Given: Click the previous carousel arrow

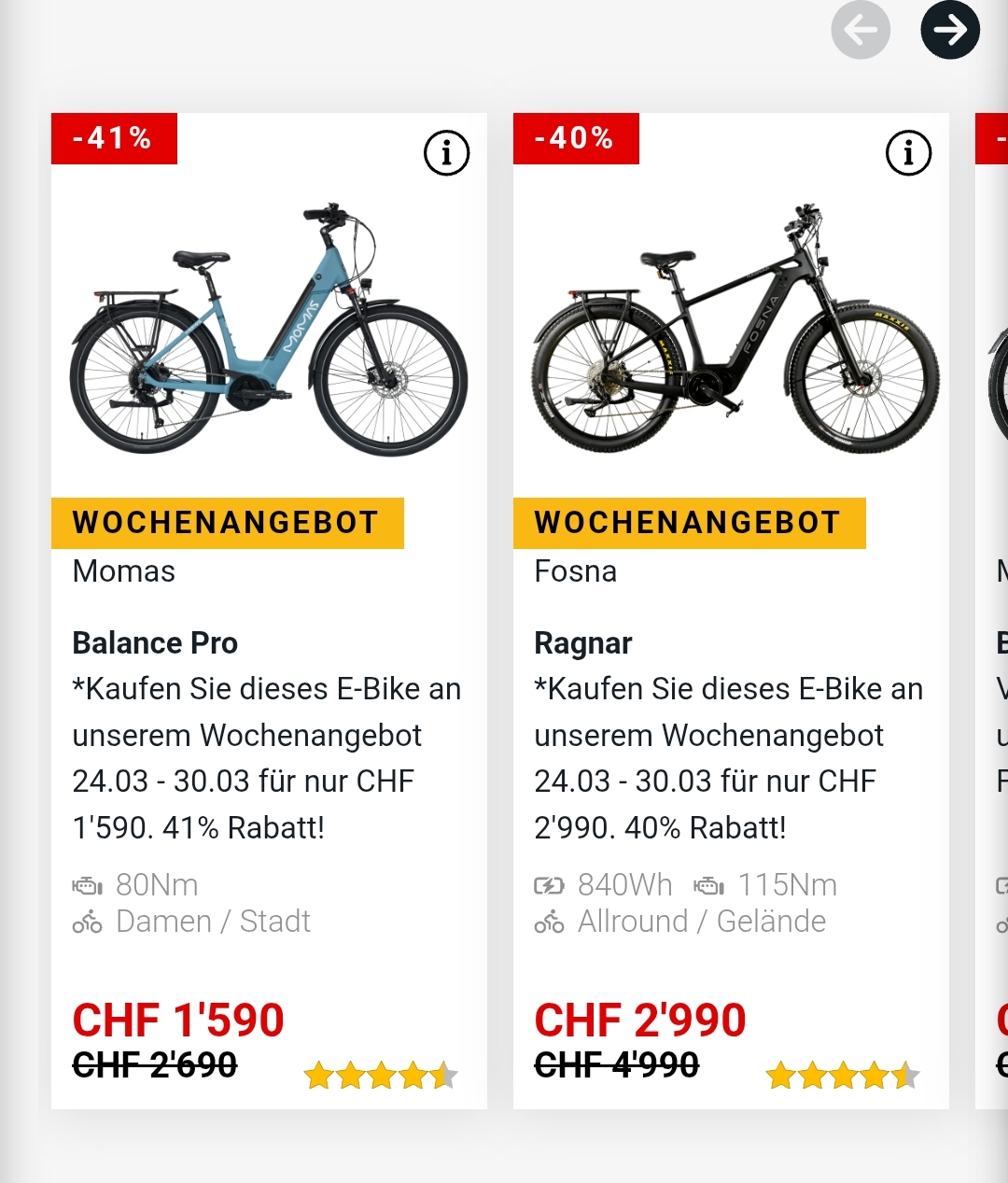Looking at the screenshot, I should [861, 30].
